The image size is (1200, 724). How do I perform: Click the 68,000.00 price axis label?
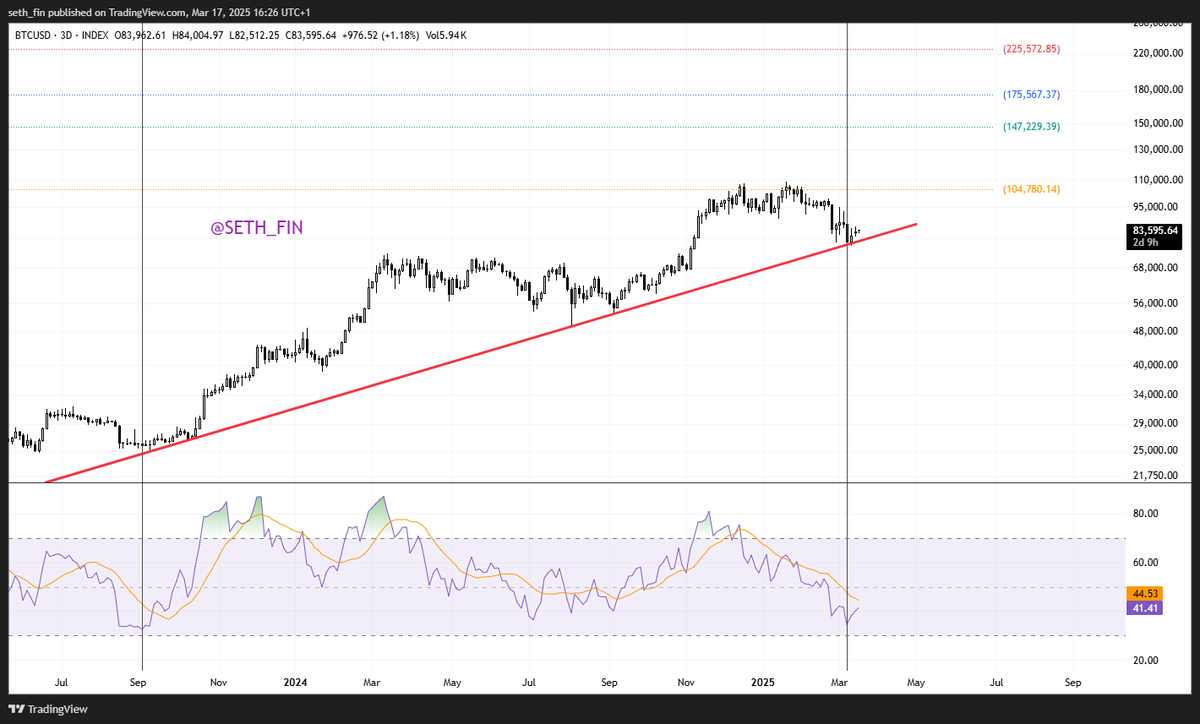click(x=1157, y=267)
